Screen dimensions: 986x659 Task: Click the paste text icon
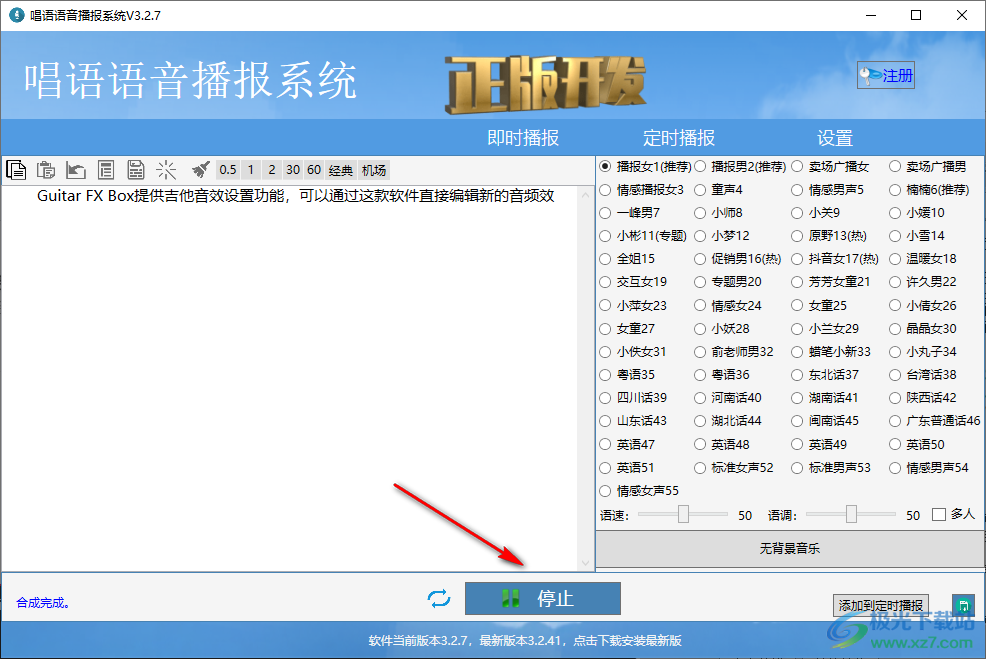click(46, 169)
